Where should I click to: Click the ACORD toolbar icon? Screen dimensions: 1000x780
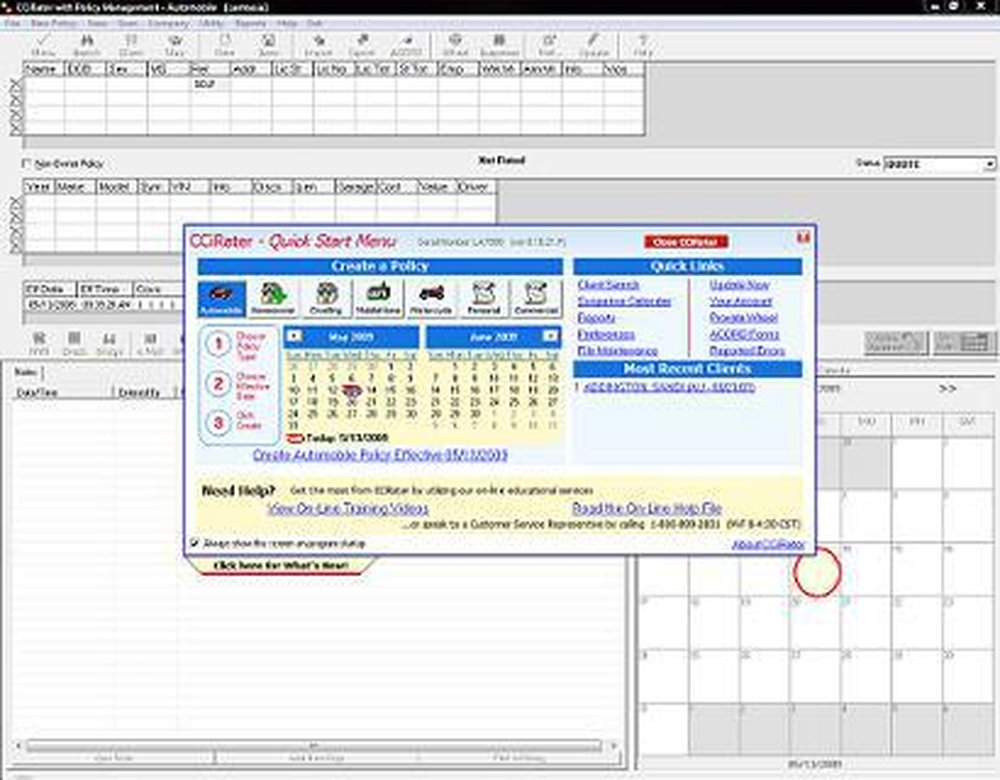[406, 45]
